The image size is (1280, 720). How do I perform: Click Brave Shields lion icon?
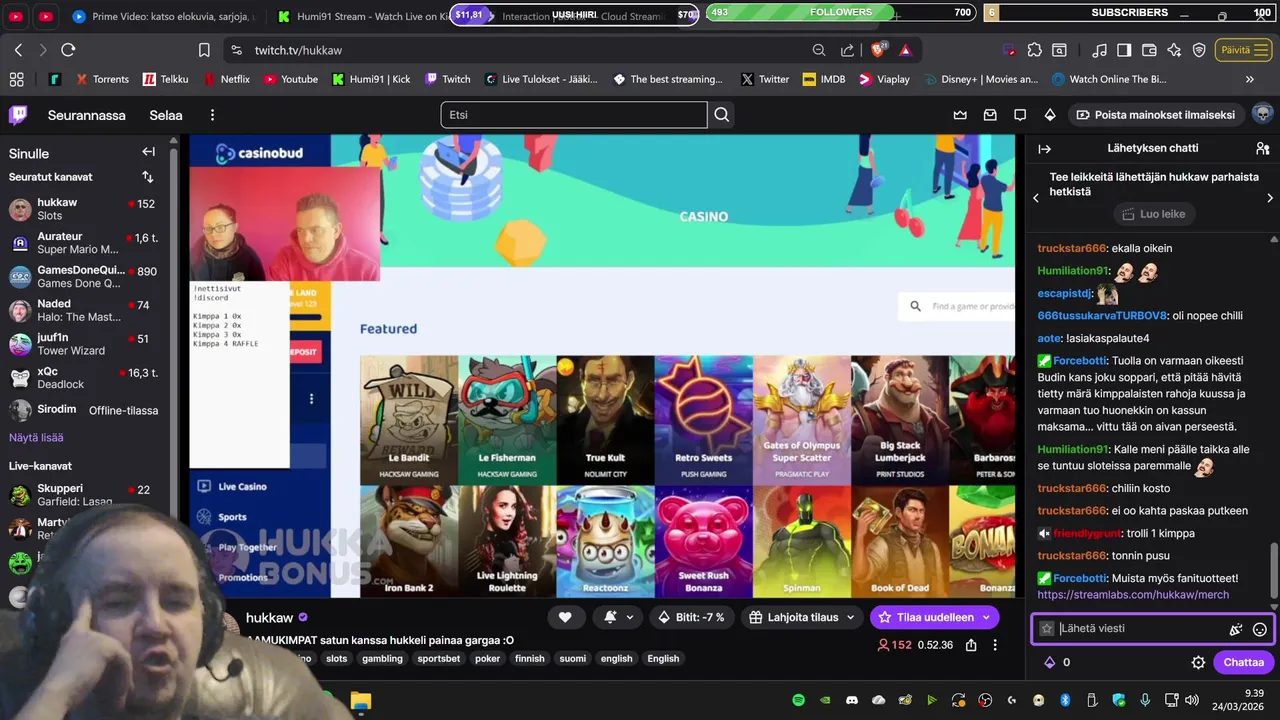[x=877, y=50]
